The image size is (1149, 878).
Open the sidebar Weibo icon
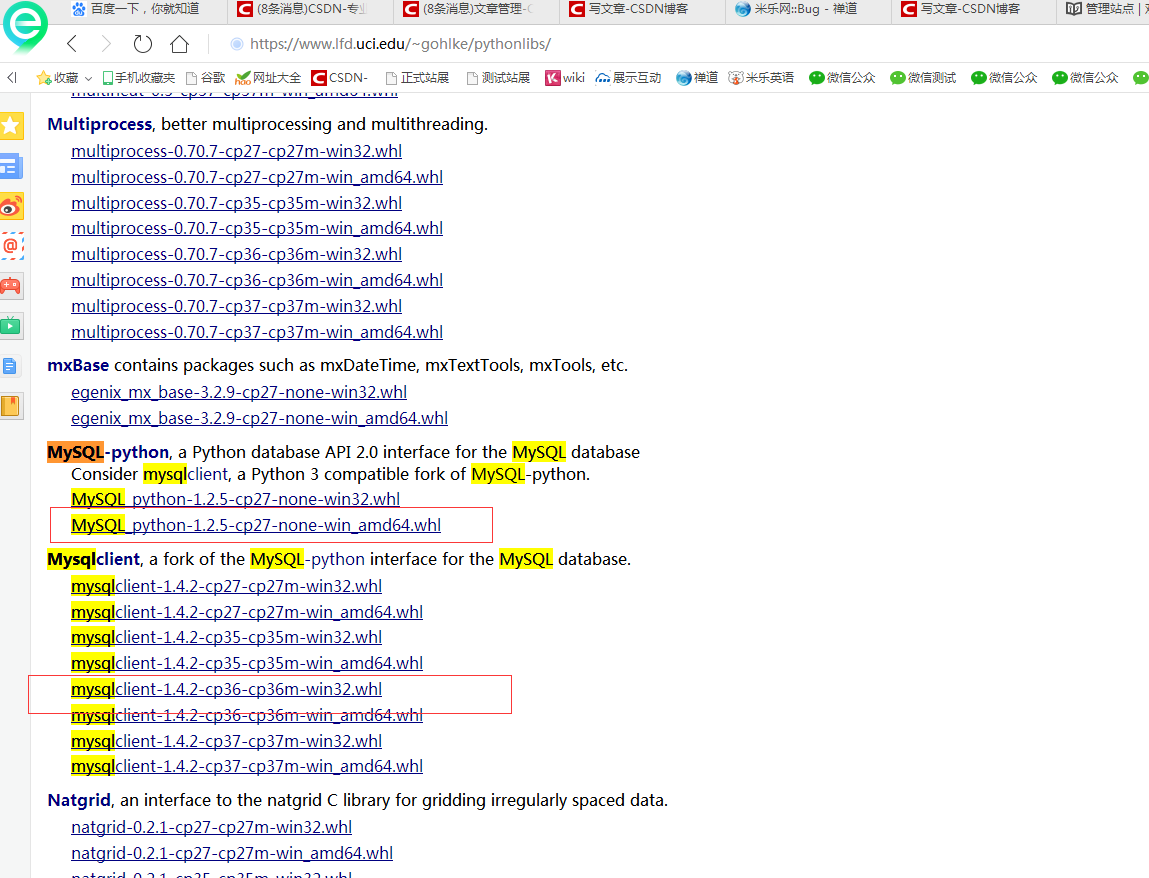12,207
